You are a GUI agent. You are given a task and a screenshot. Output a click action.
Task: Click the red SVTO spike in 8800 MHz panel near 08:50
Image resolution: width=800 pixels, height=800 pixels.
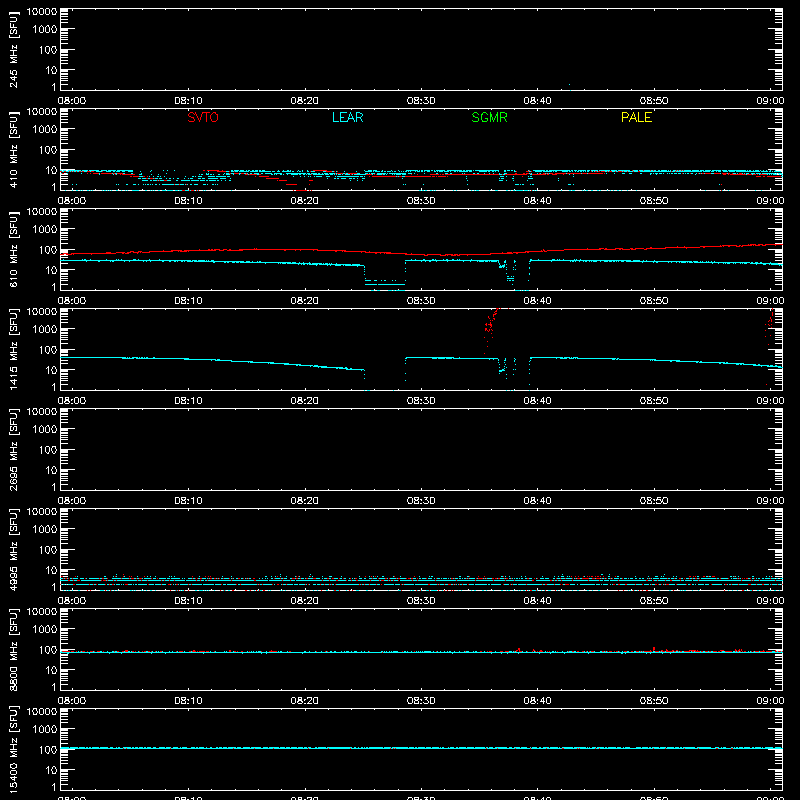[654, 649]
